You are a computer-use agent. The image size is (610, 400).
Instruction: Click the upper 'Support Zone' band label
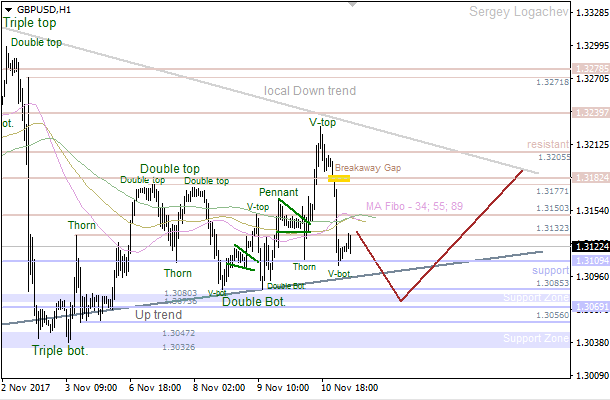534,298
